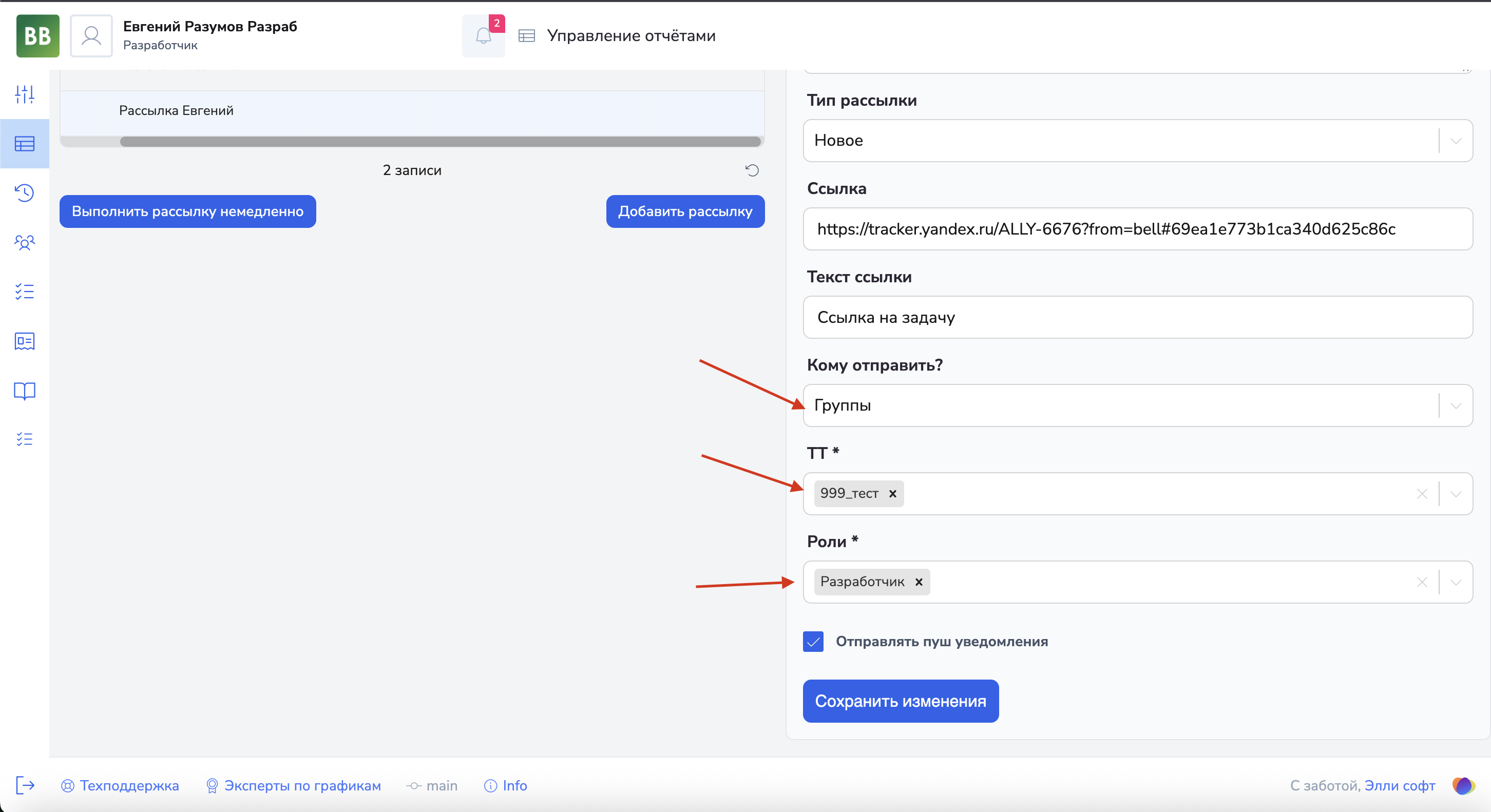Remove the 999_тест tag
This screenshot has height=812, width=1491.
click(892, 494)
